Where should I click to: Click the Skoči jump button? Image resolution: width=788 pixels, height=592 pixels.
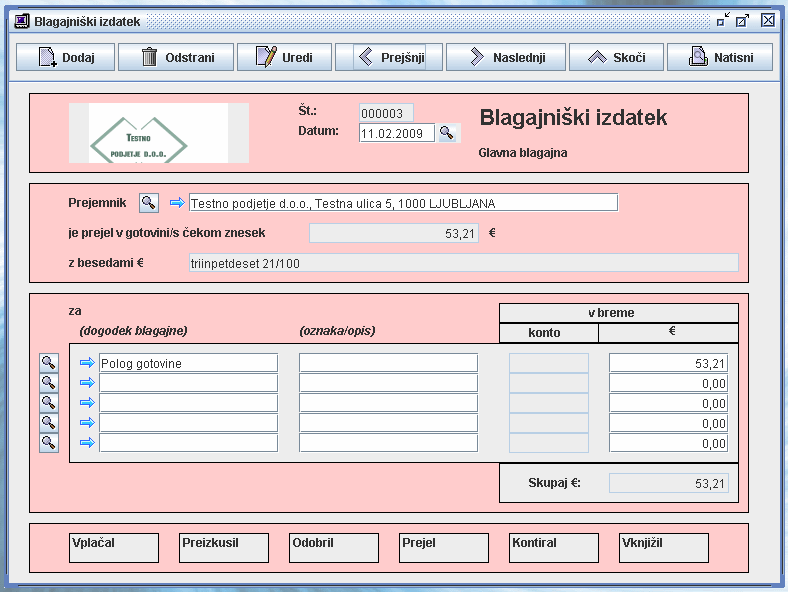(x=615, y=57)
